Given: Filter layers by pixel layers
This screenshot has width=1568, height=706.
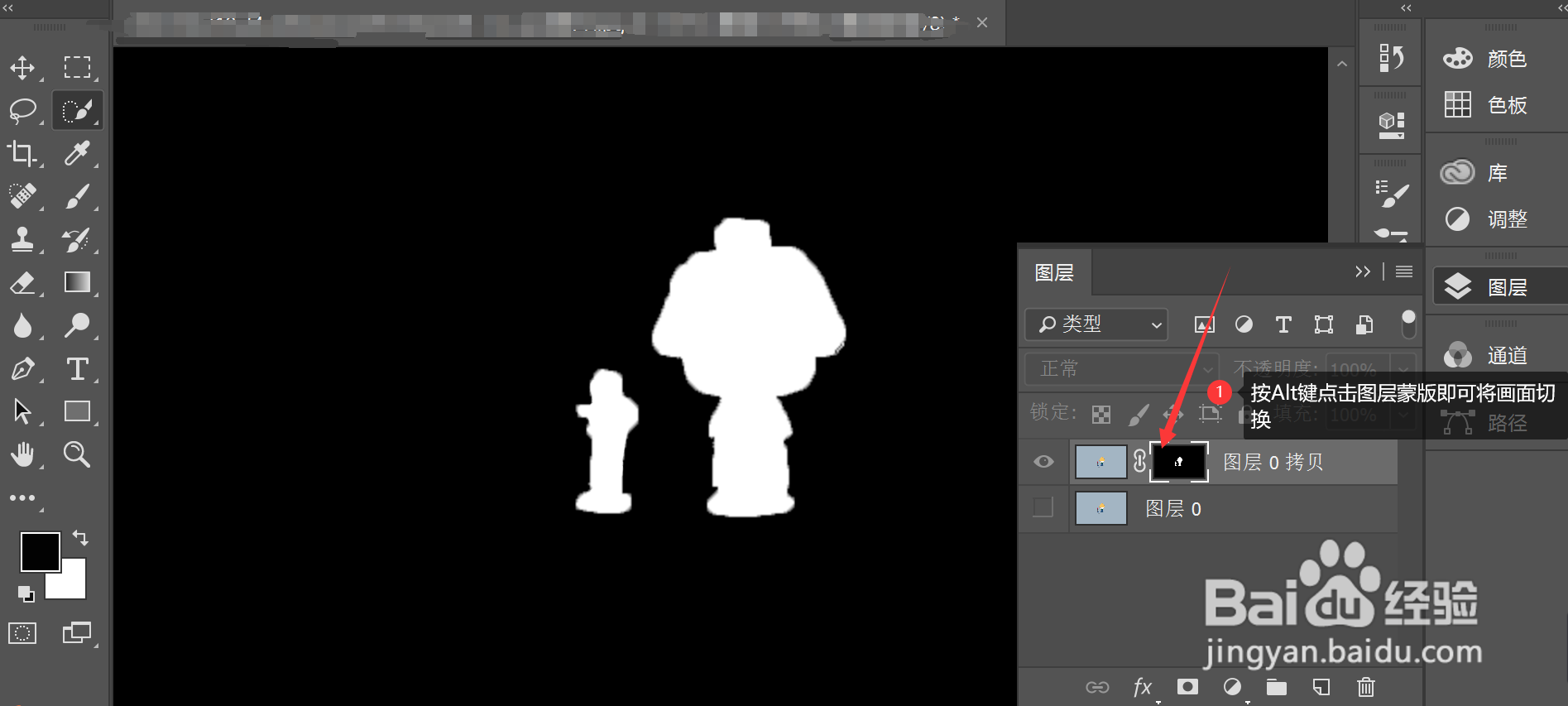Looking at the screenshot, I should point(1205,324).
